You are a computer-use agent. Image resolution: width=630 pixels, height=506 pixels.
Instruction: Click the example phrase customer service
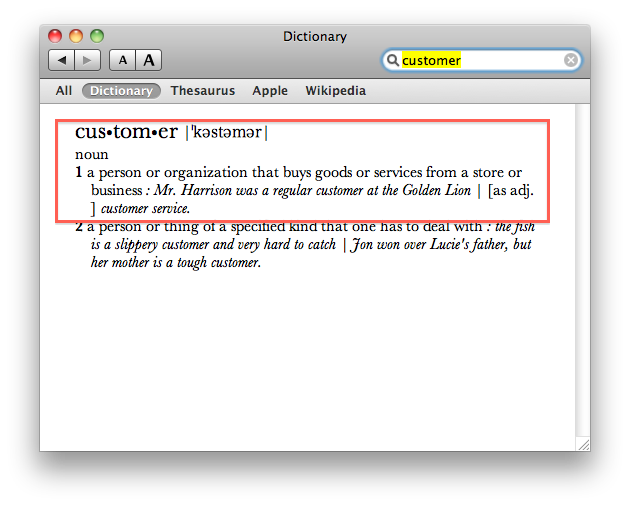[x=145, y=209]
